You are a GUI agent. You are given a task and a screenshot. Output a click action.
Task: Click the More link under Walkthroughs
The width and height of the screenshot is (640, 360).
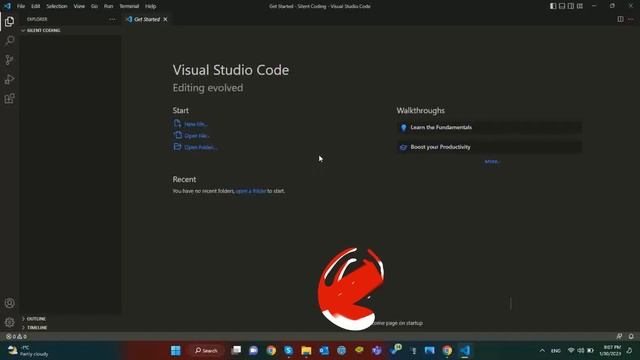pyautogui.click(x=491, y=162)
